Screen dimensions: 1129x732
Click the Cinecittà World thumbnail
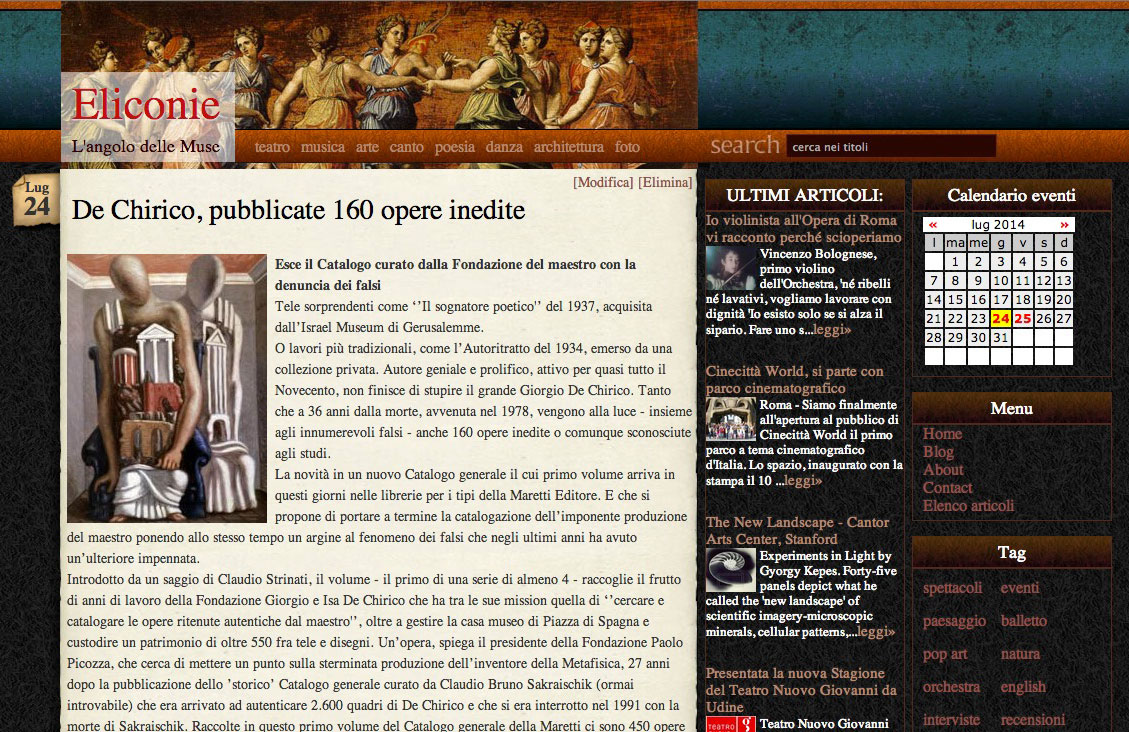pos(731,419)
